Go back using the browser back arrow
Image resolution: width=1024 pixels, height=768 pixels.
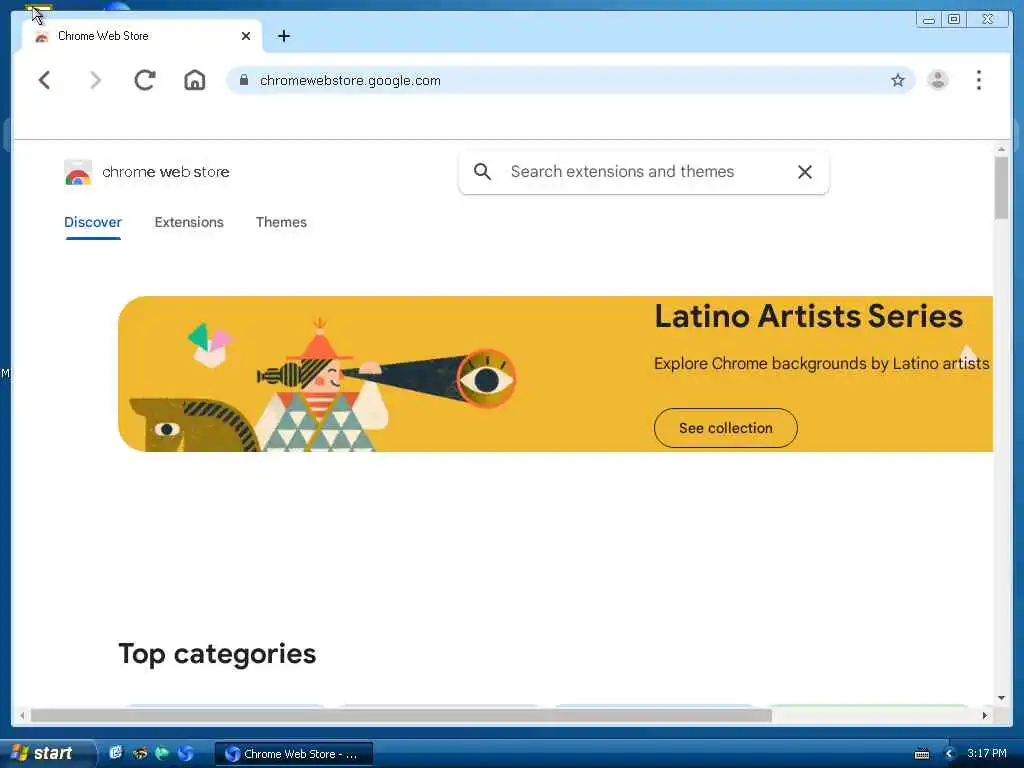(44, 80)
